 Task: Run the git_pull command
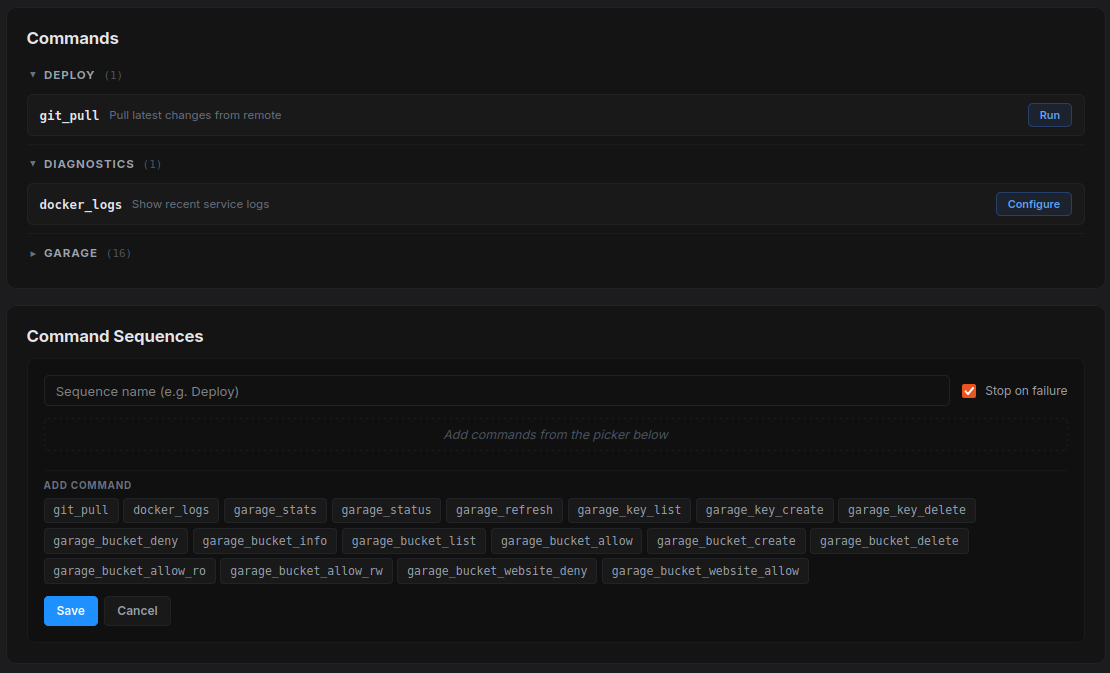pos(1049,115)
